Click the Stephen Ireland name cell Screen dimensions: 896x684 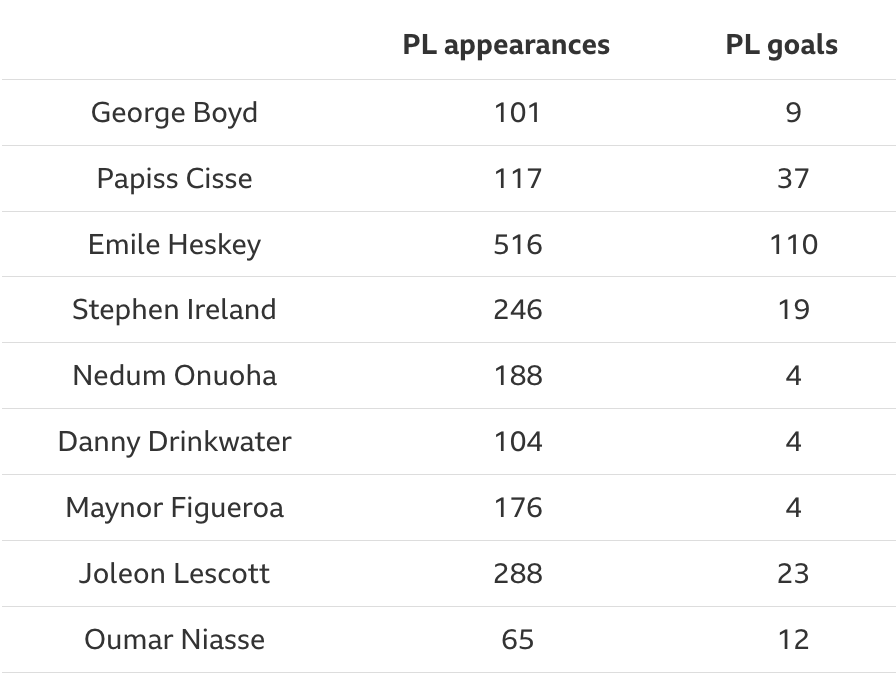tap(174, 310)
